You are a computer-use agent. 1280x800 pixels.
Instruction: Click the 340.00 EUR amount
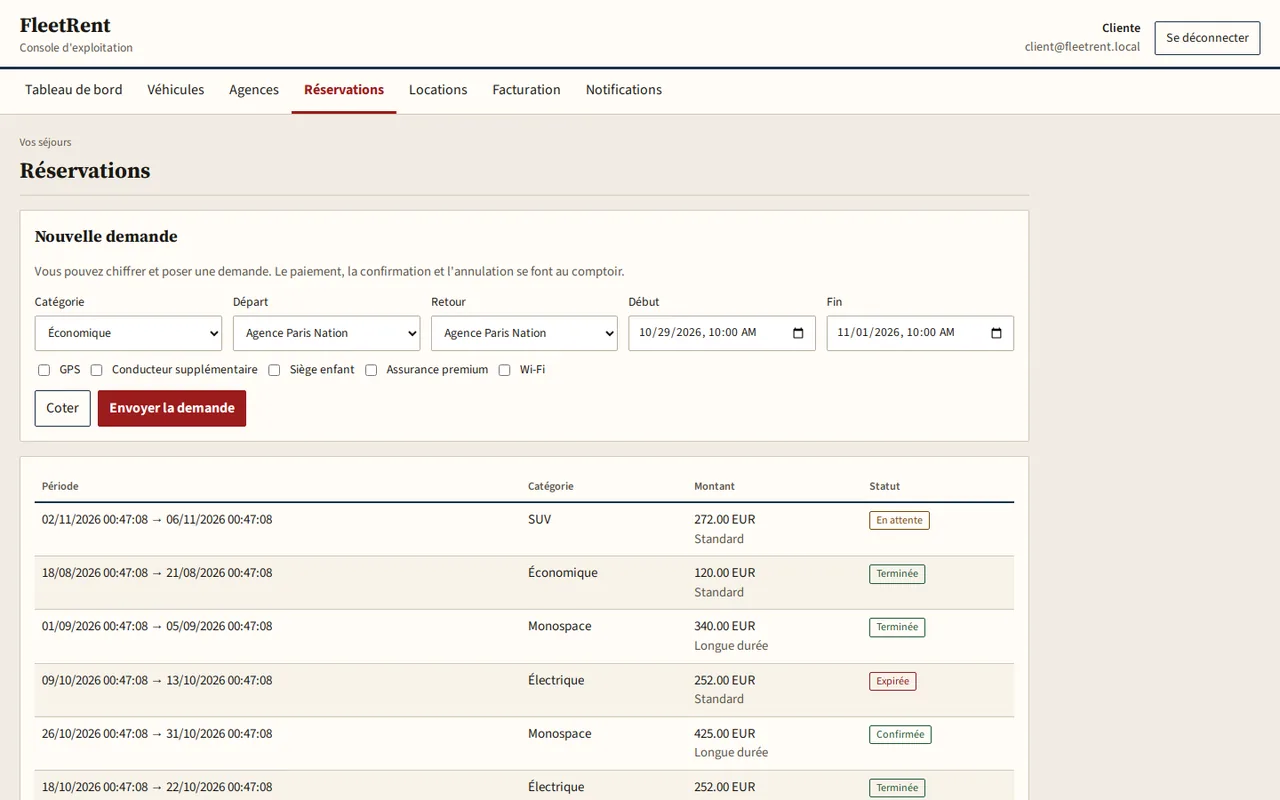coord(725,626)
